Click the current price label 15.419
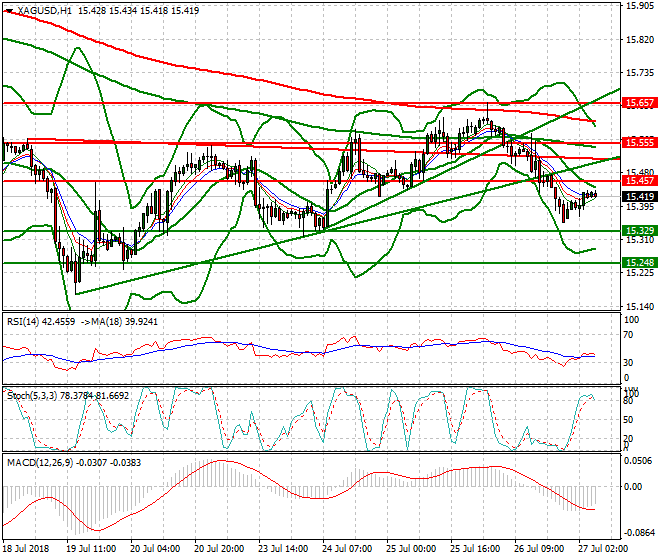660x560 pixels. click(x=640, y=197)
